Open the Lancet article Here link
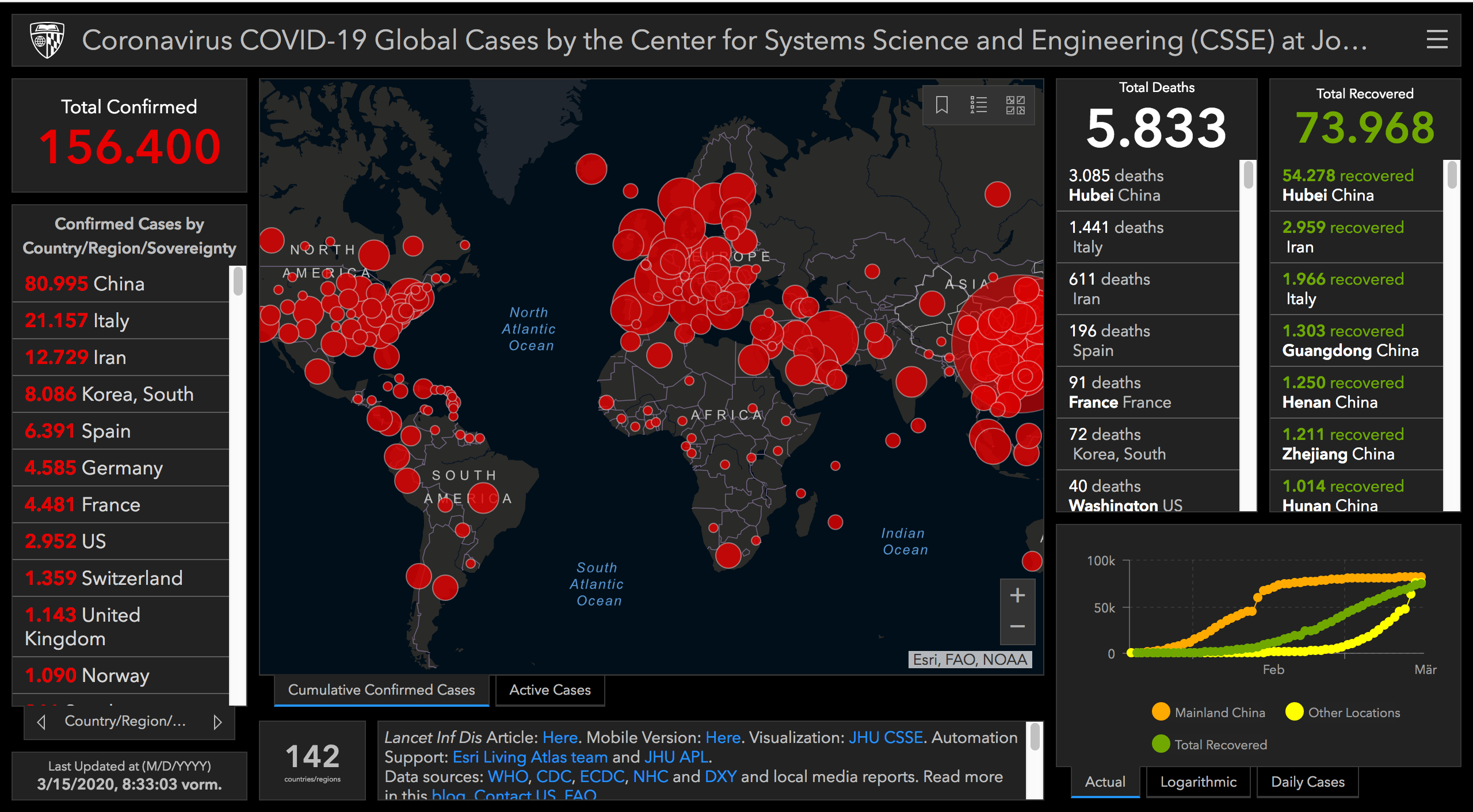The height and width of the screenshot is (812, 1473). pyautogui.click(x=560, y=737)
